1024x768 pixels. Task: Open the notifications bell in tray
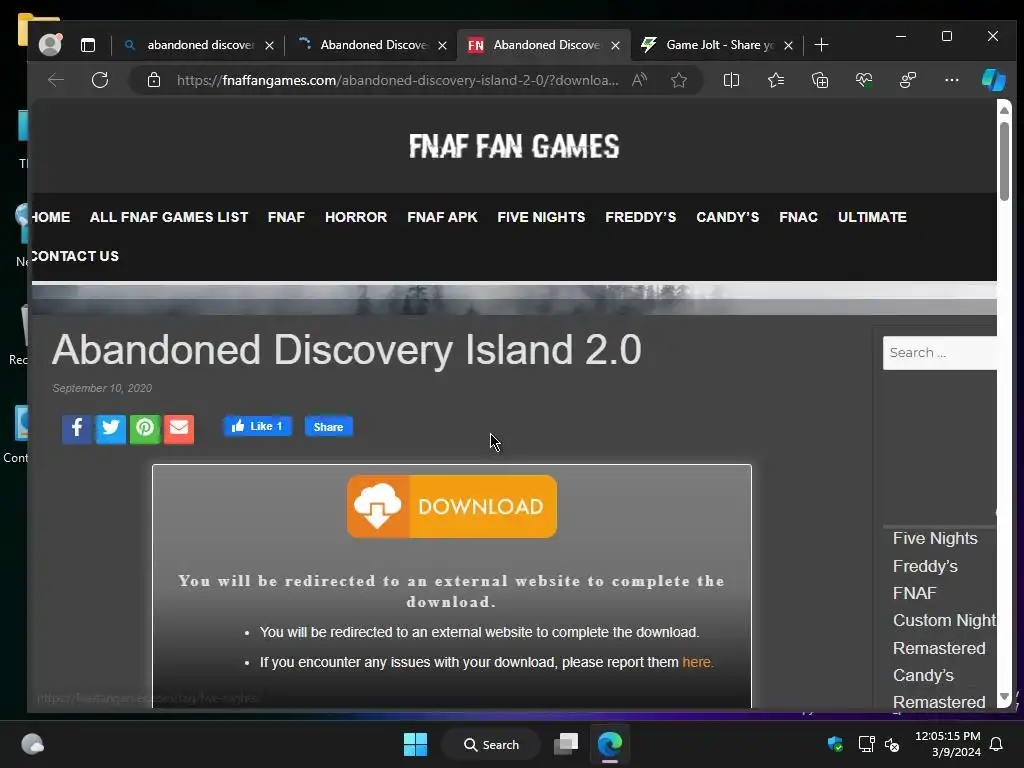point(997,744)
